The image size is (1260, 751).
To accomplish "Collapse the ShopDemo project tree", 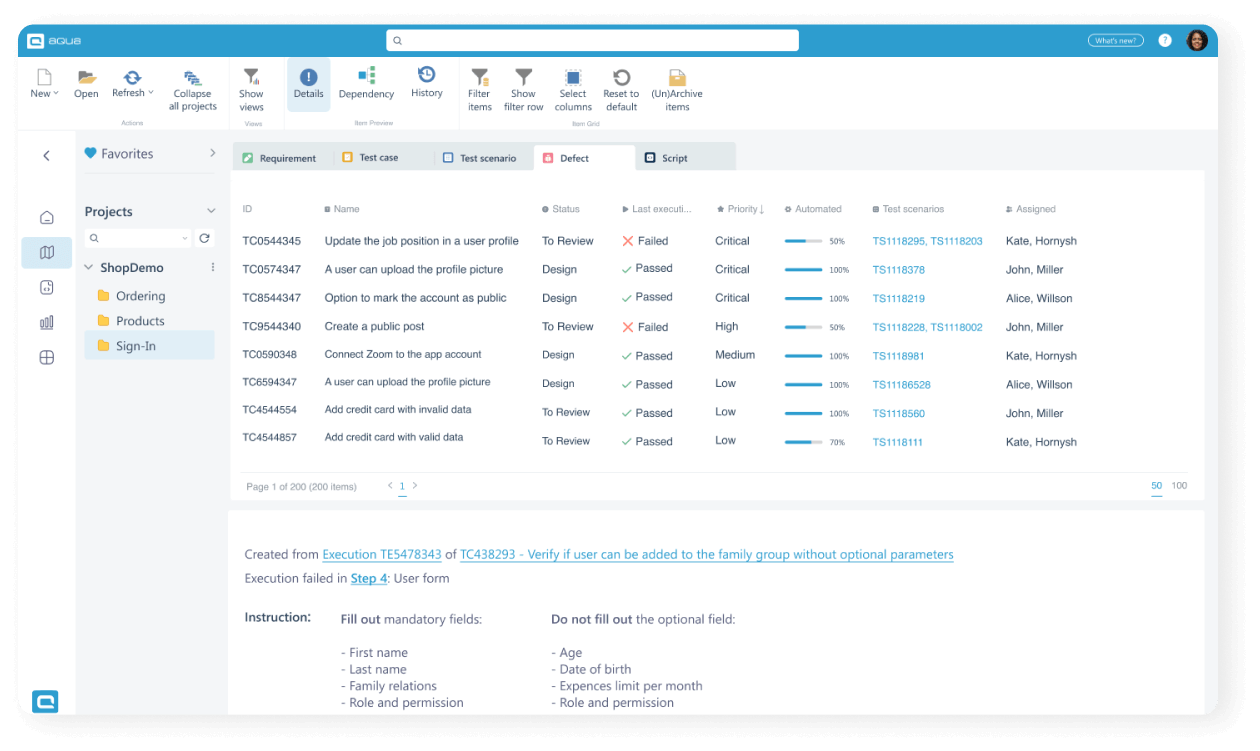I will pos(89,267).
